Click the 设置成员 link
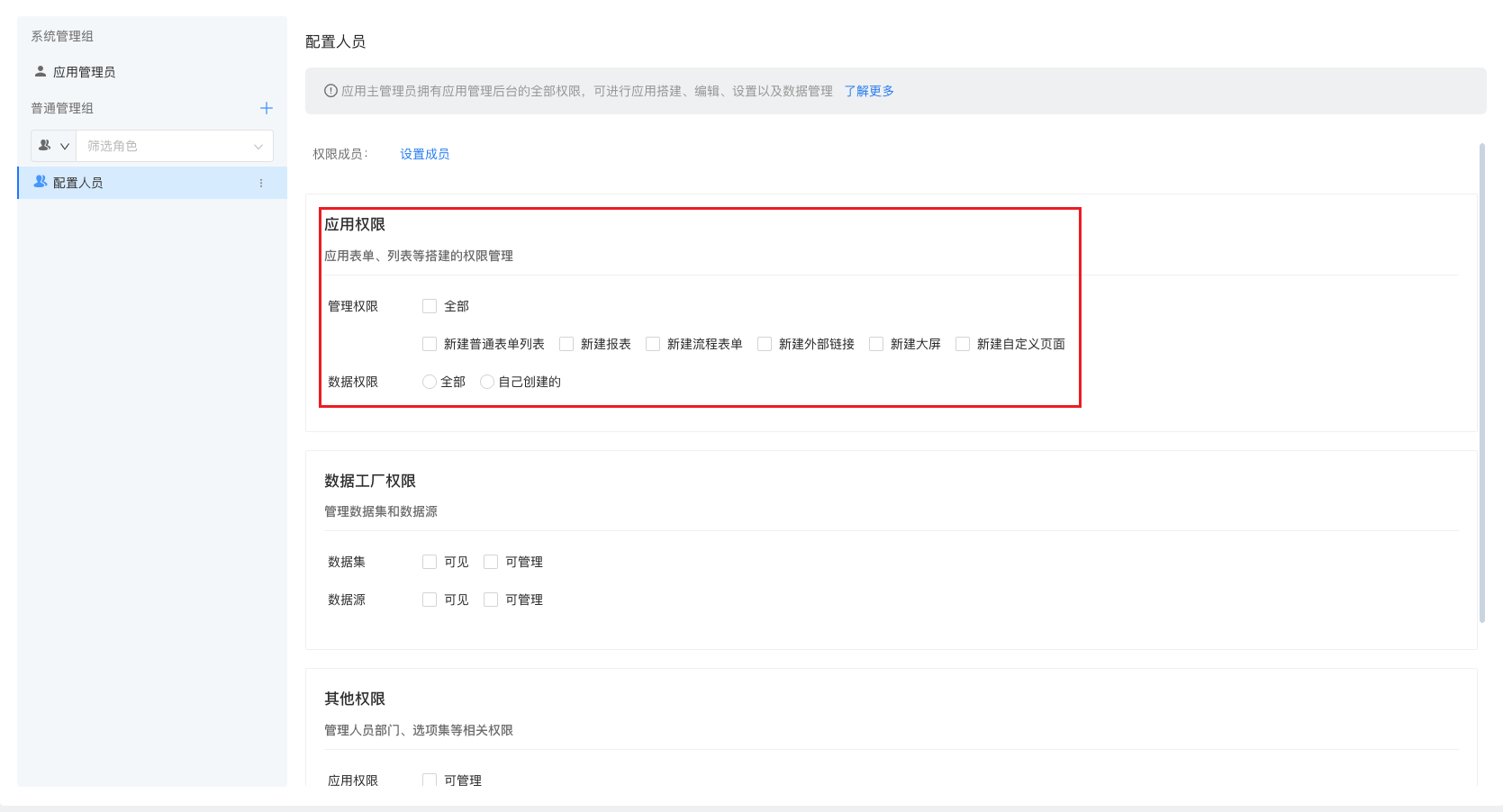The width and height of the screenshot is (1503, 812). [424, 153]
